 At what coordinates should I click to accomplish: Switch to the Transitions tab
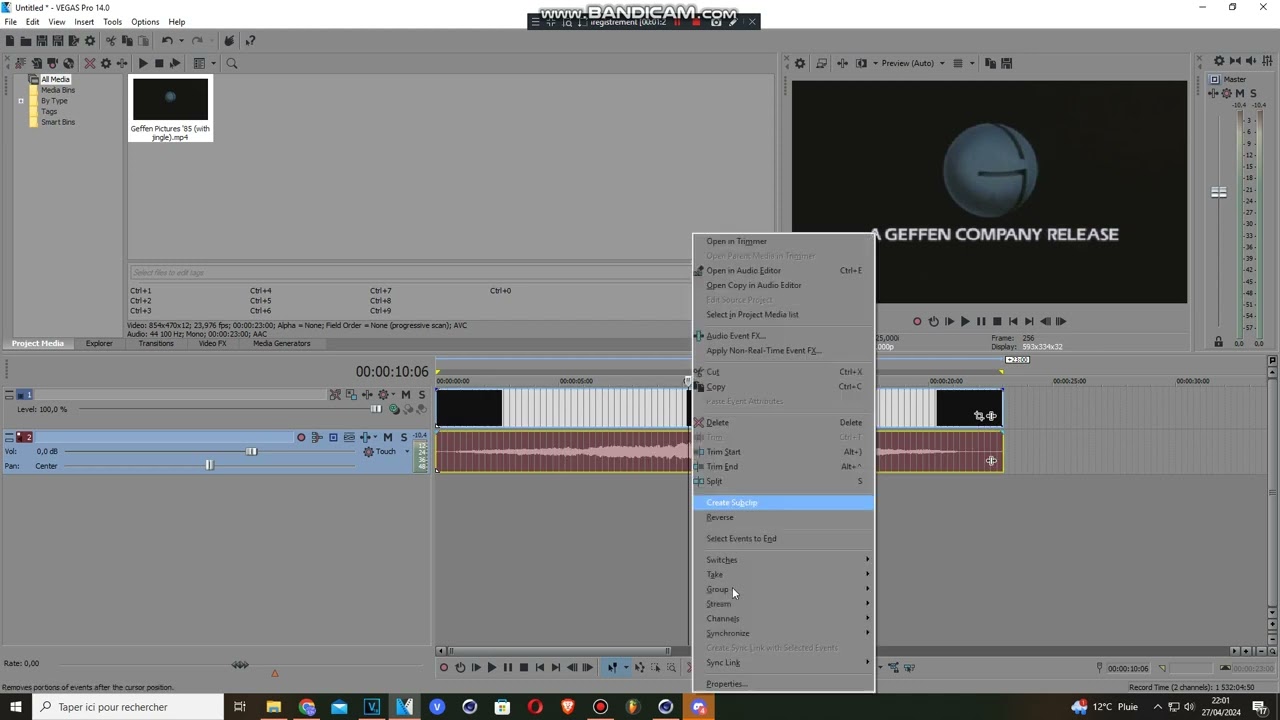click(156, 343)
